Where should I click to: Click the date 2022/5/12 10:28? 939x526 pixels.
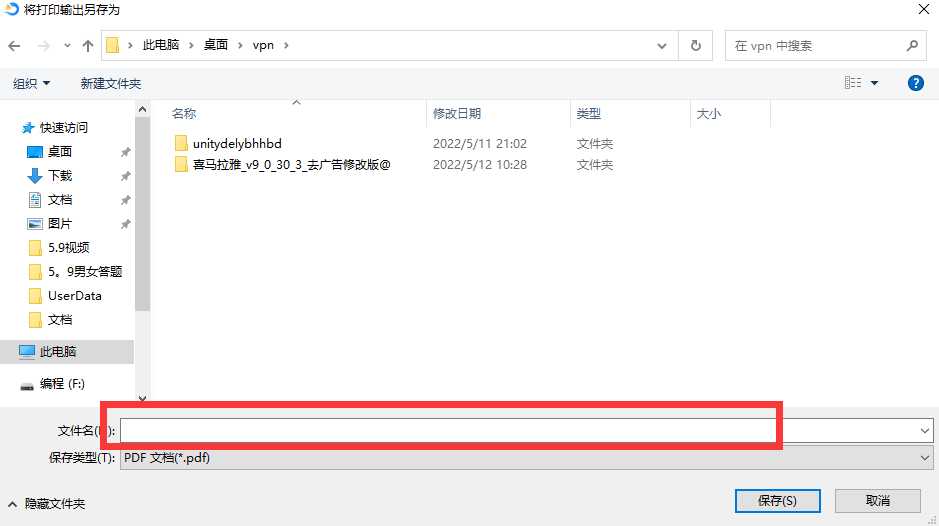[x=480, y=165]
